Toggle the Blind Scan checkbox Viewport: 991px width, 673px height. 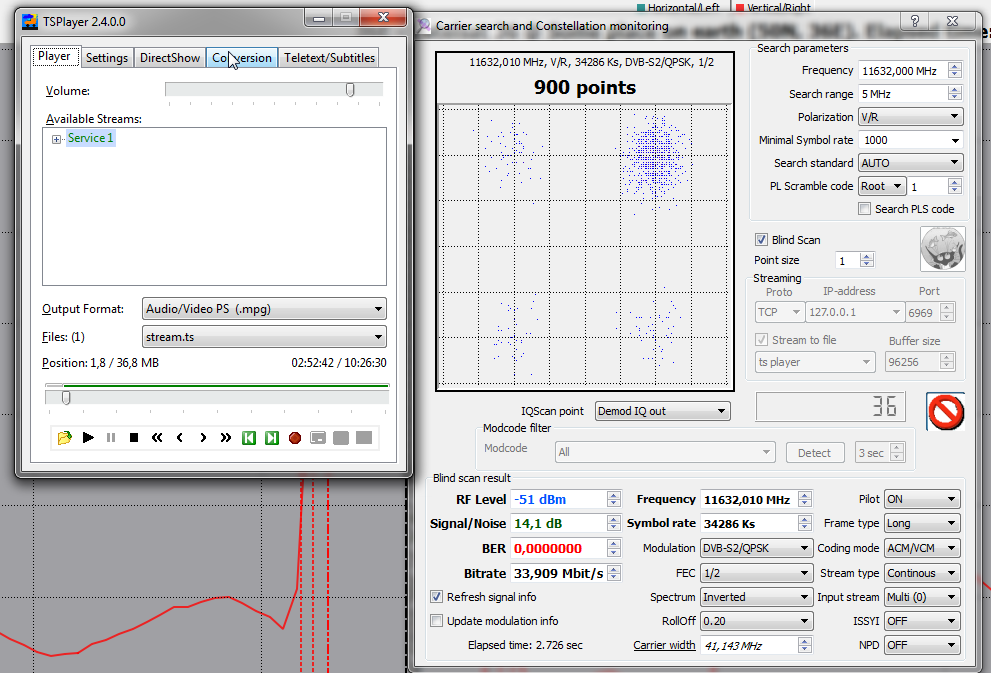pos(761,240)
